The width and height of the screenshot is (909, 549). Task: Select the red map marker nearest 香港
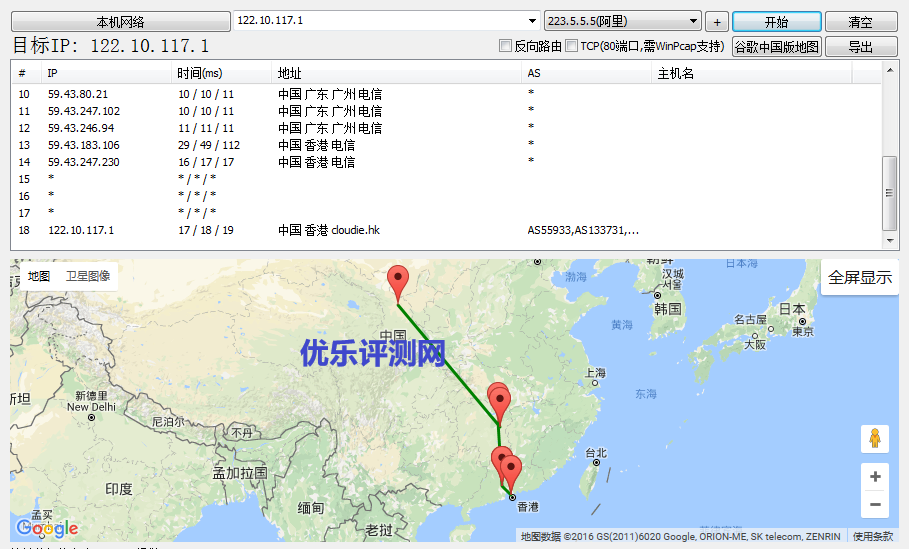click(x=511, y=475)
